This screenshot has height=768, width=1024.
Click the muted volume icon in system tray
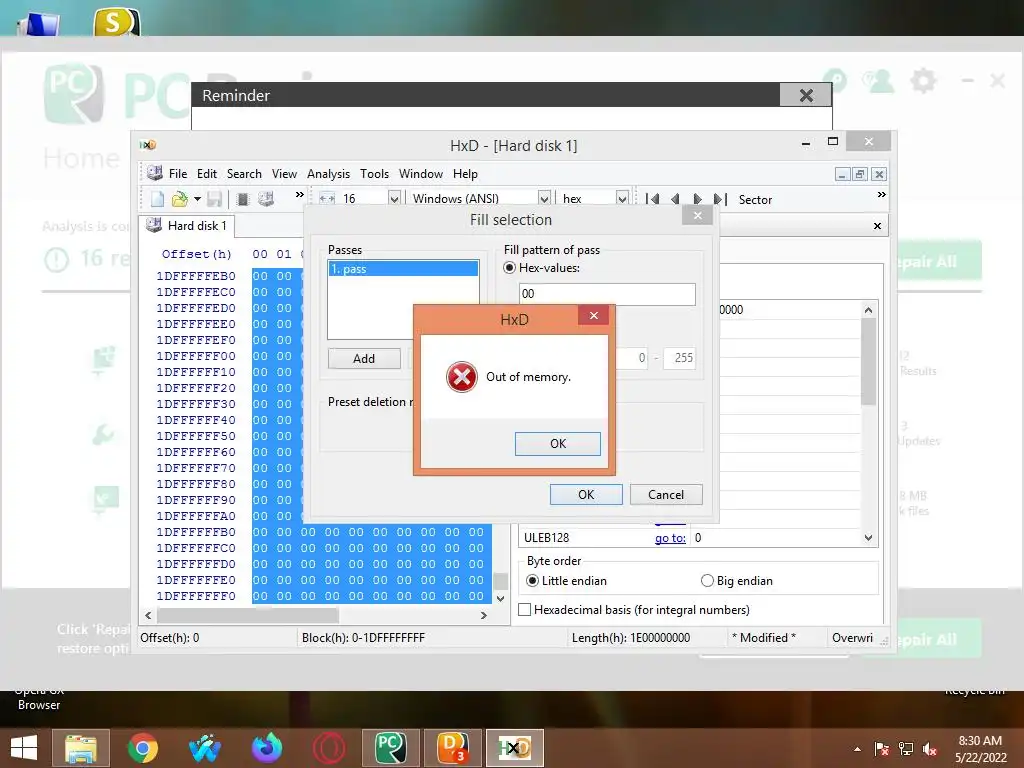[929, 749]
